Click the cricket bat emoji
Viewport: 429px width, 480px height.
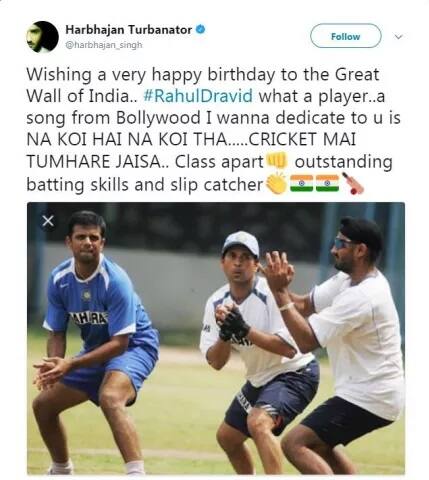tap(353, 184)
